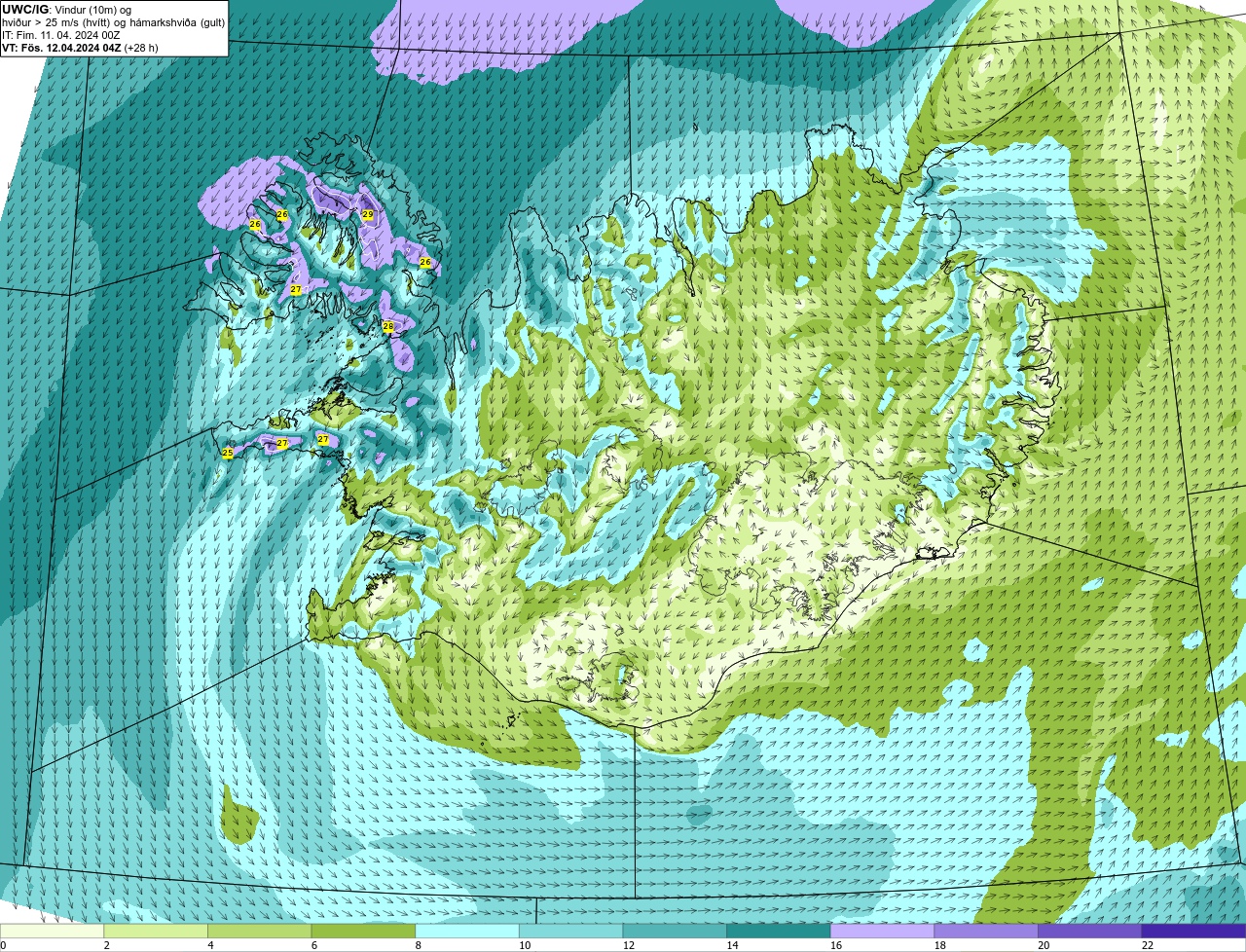Viewport: 1246px width, 952px height.
Task: Click the 18–20 m/s medium purple legend swatch
Action: coord(986,932)
